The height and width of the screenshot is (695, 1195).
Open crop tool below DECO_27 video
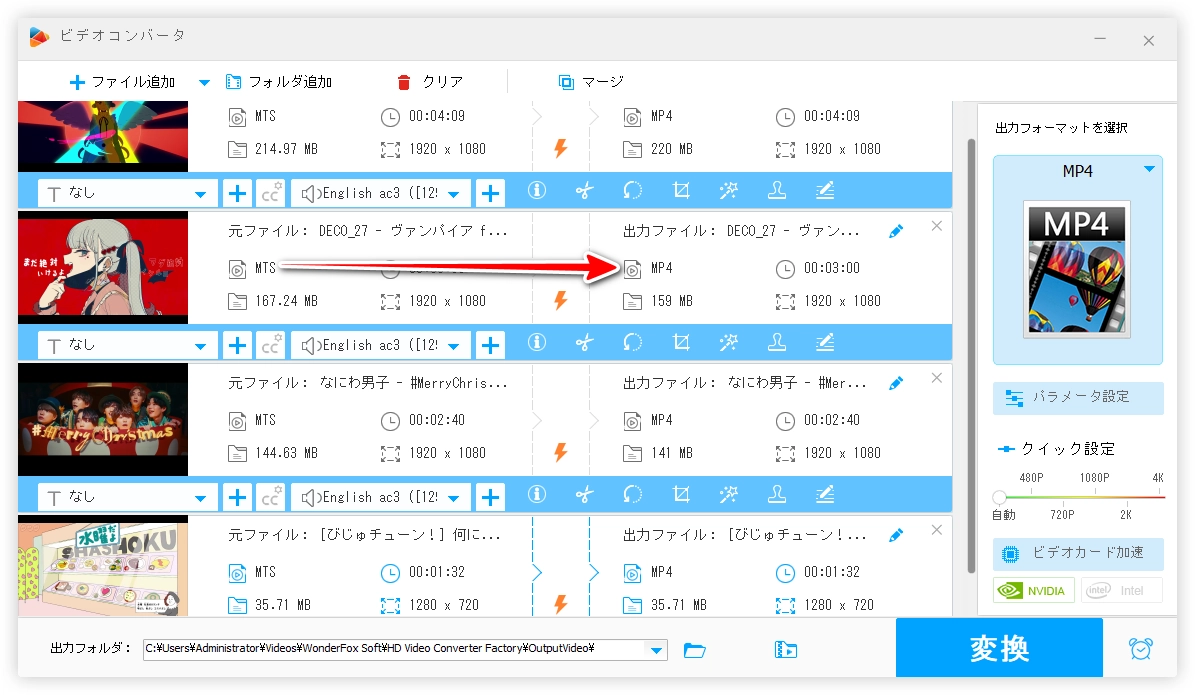pyautogui.click(x=681, y=342)
